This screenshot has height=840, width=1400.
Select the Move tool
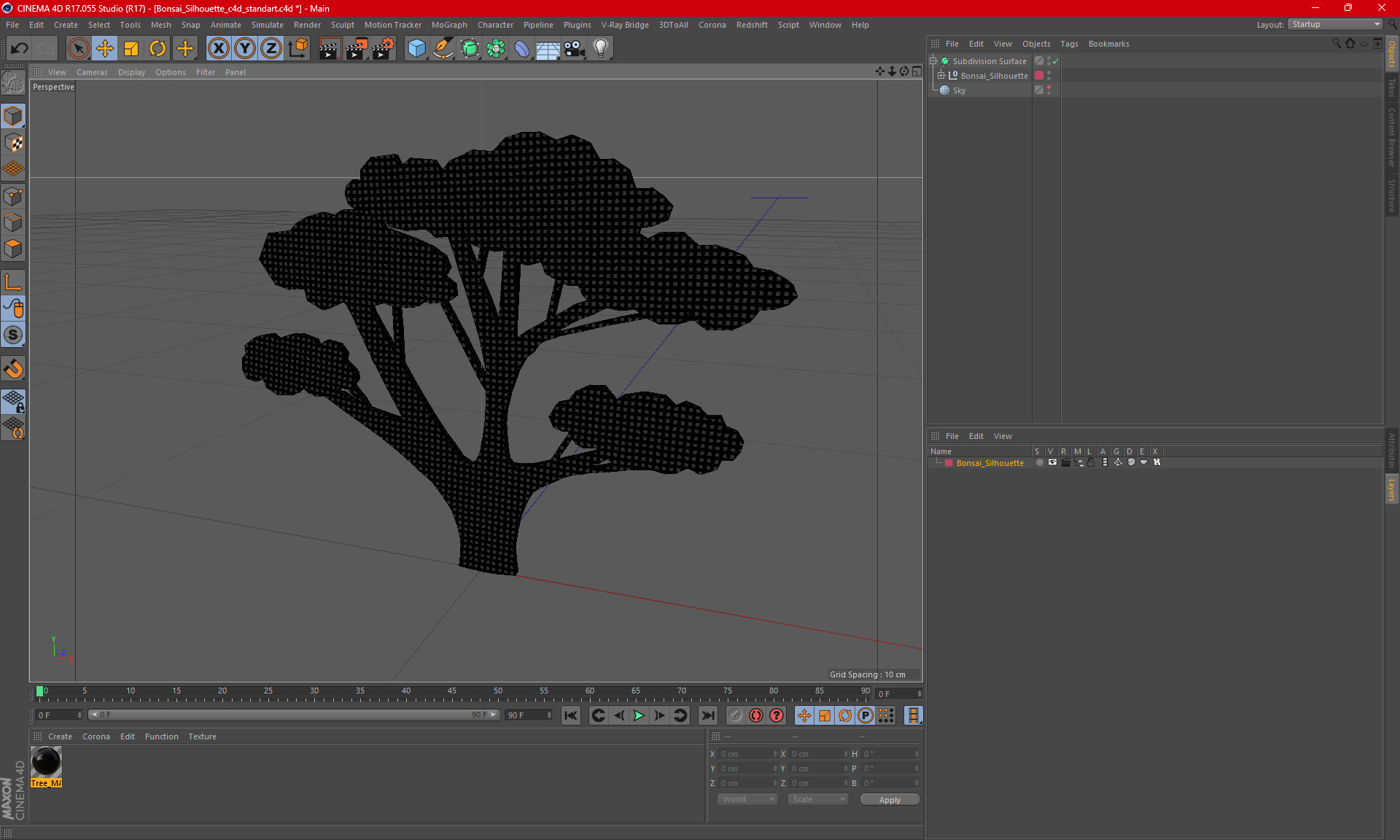point(105,49)
